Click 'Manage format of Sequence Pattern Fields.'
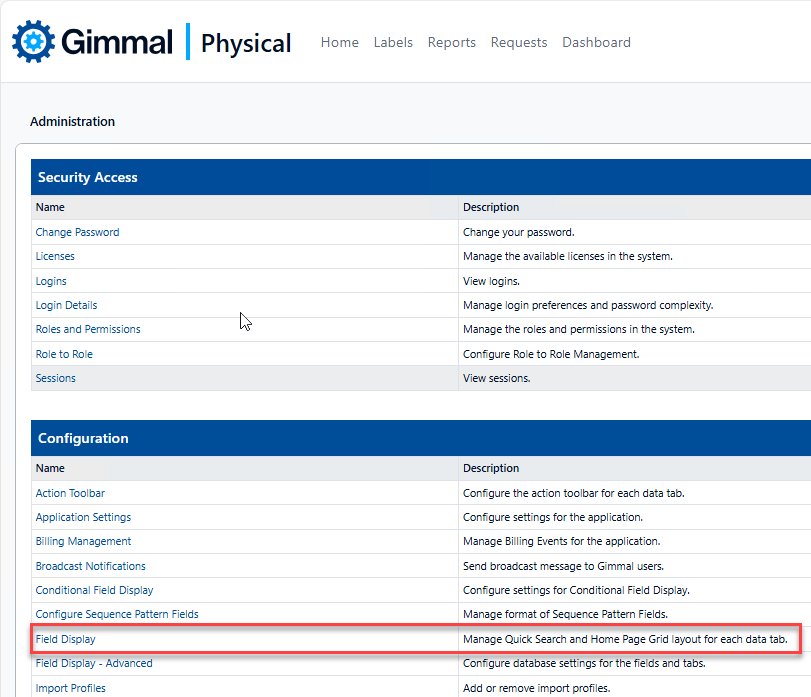The image size is (811, 697). click(x=565, y=614)
